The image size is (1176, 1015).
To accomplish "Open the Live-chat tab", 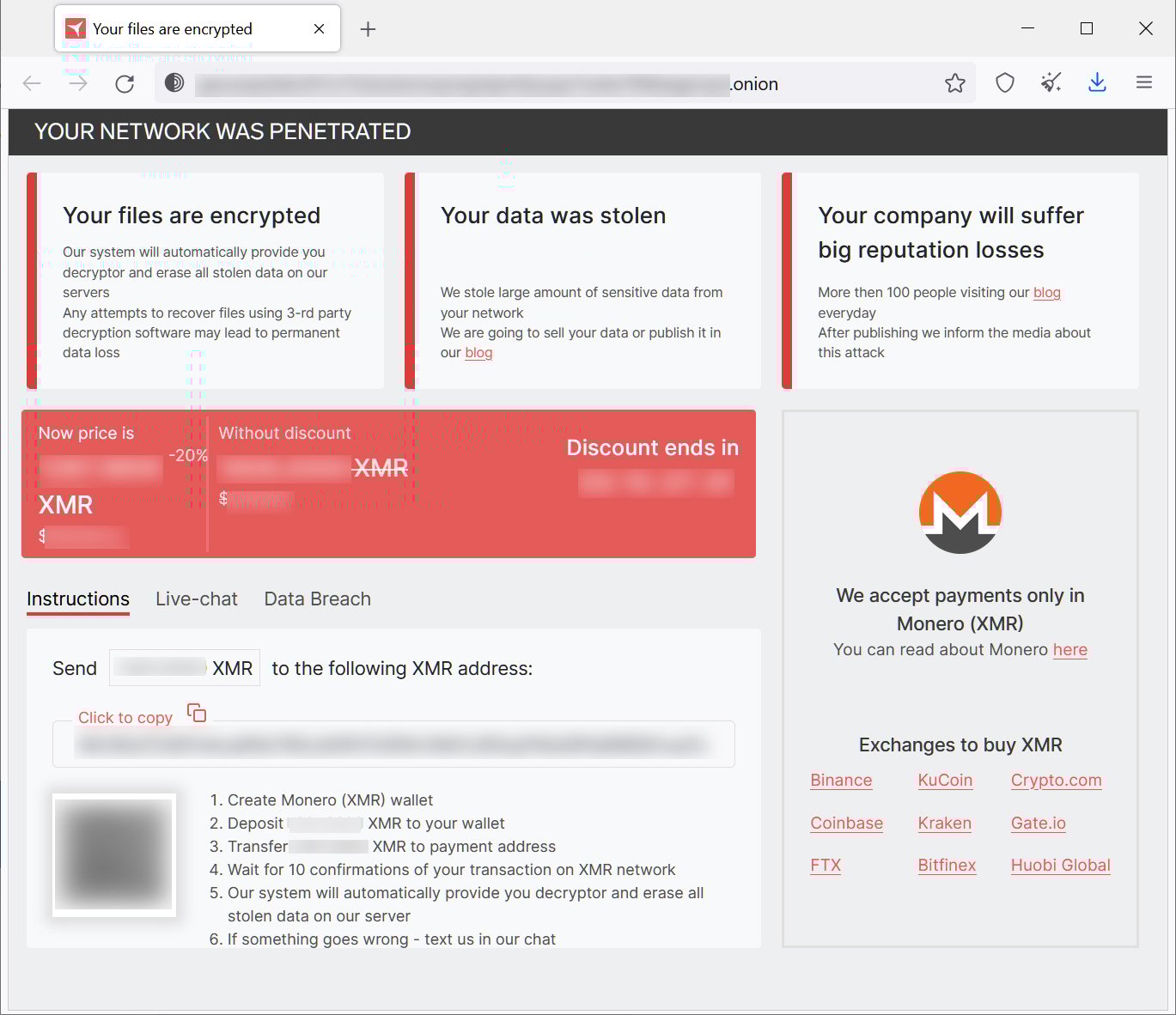I will [197, 599].
